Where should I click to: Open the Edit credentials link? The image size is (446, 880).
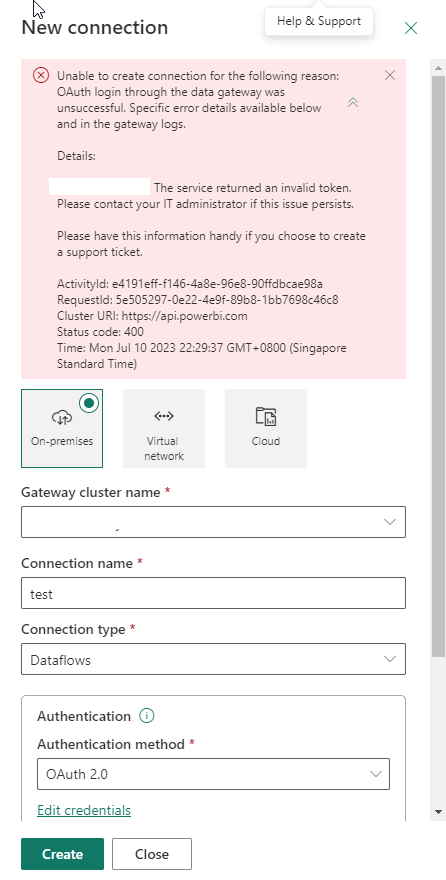tap(84, 810)
